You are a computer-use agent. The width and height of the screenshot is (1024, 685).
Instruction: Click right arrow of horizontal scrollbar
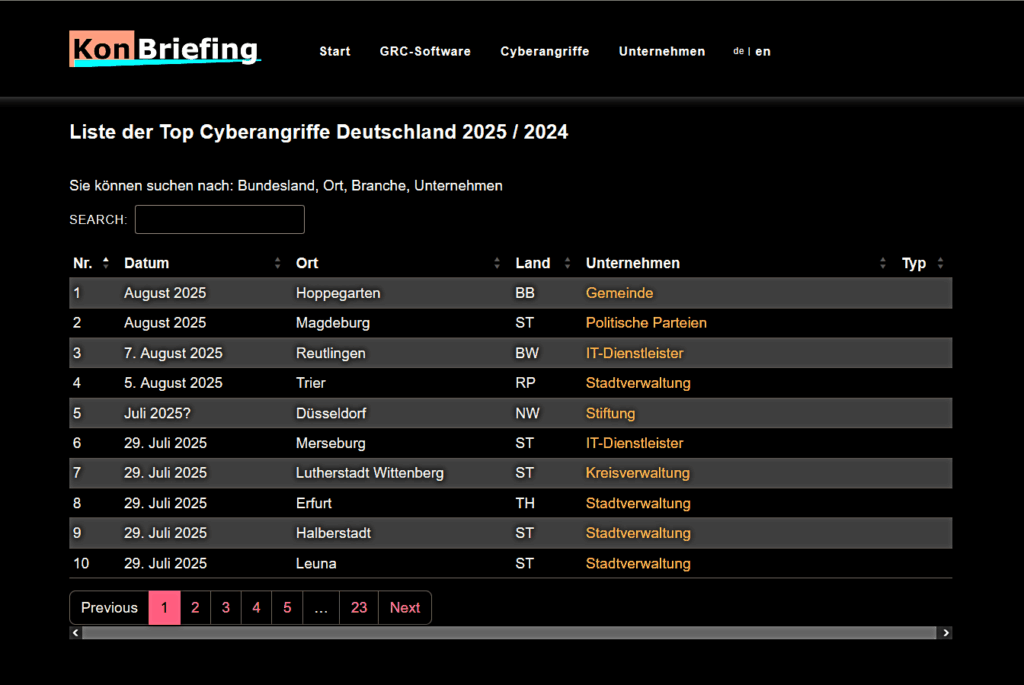click(x=946, y=633)
